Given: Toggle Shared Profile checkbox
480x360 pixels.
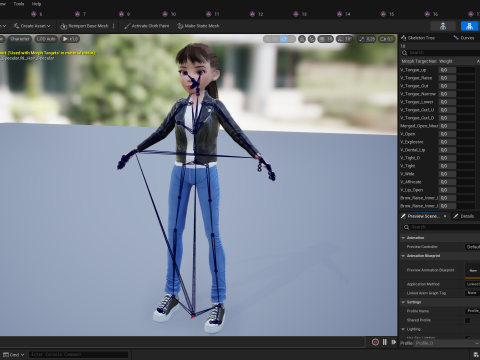Looking at the screenshot, I should (468, 320).
